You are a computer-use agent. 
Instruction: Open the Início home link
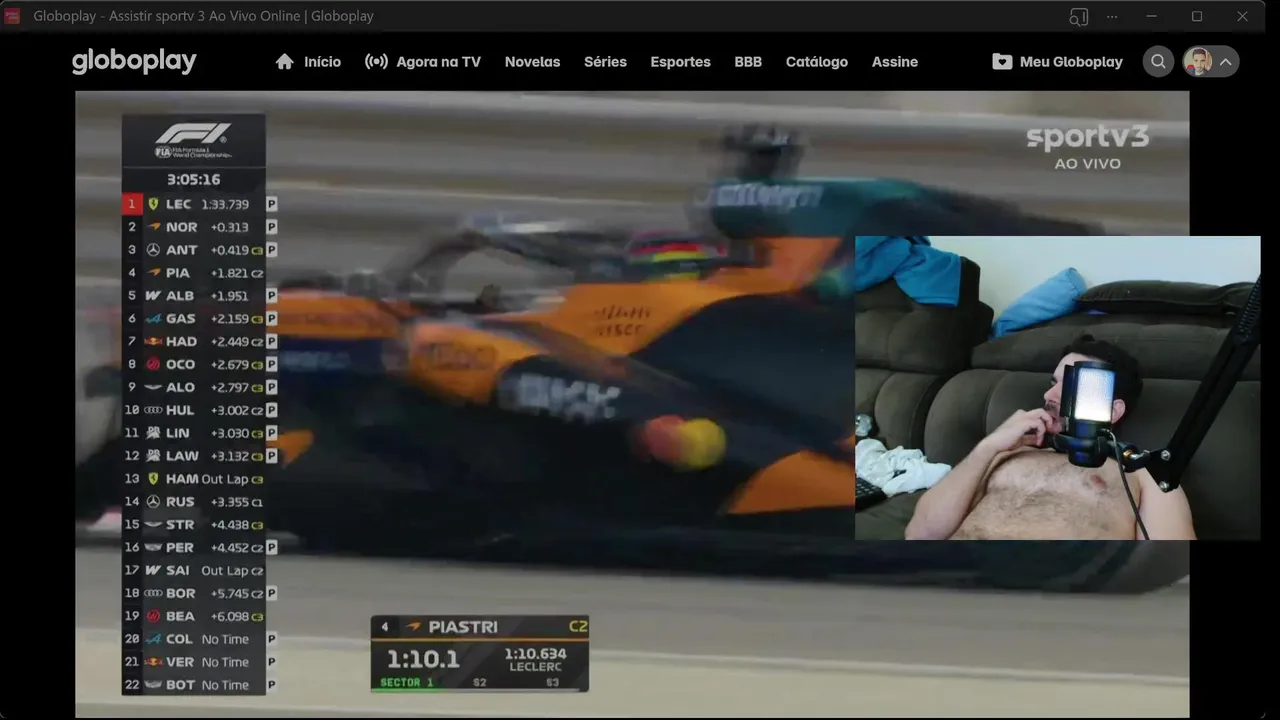coord(308,62)
